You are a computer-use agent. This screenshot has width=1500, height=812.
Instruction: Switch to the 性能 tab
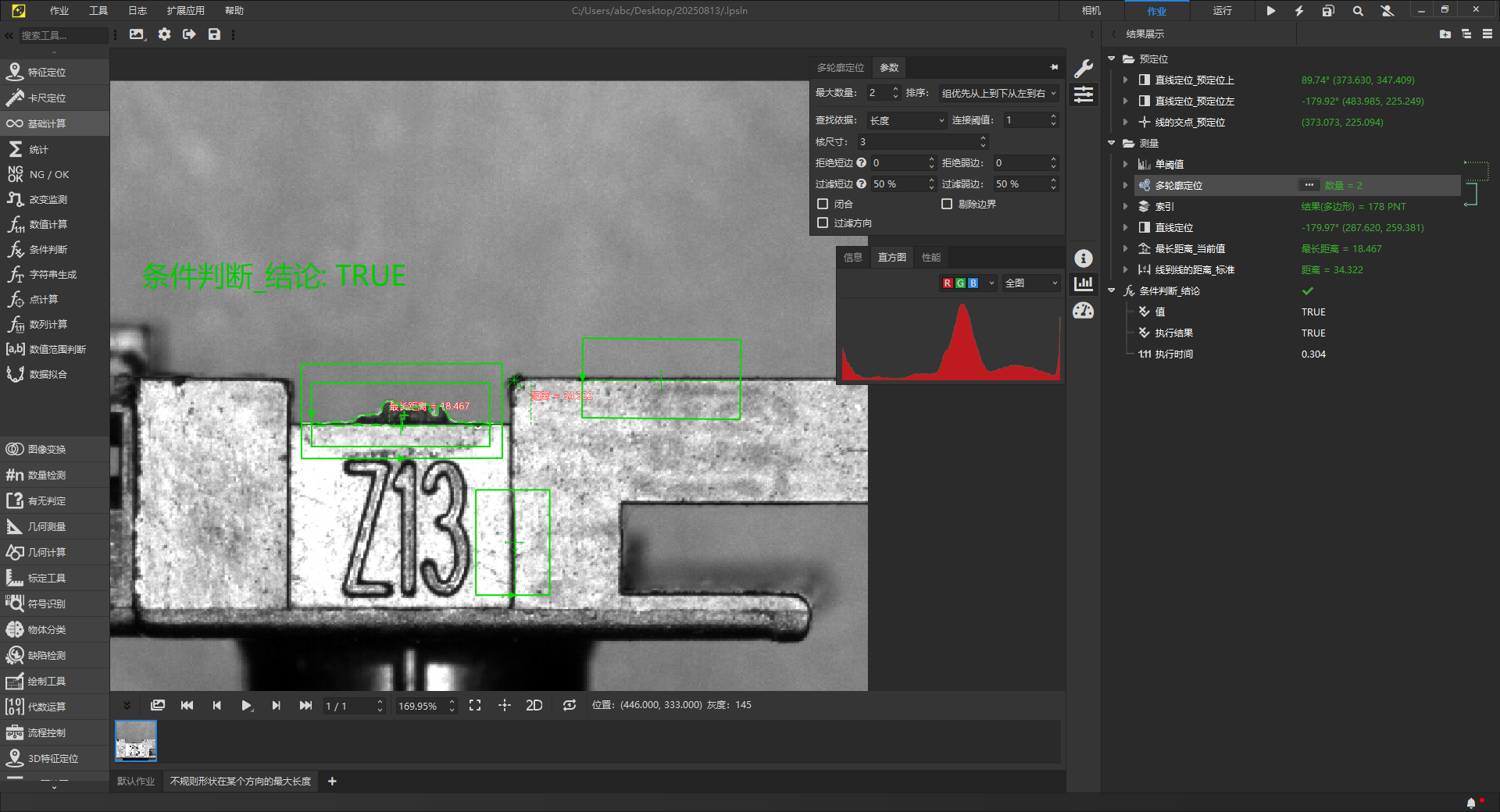(930, 258)
